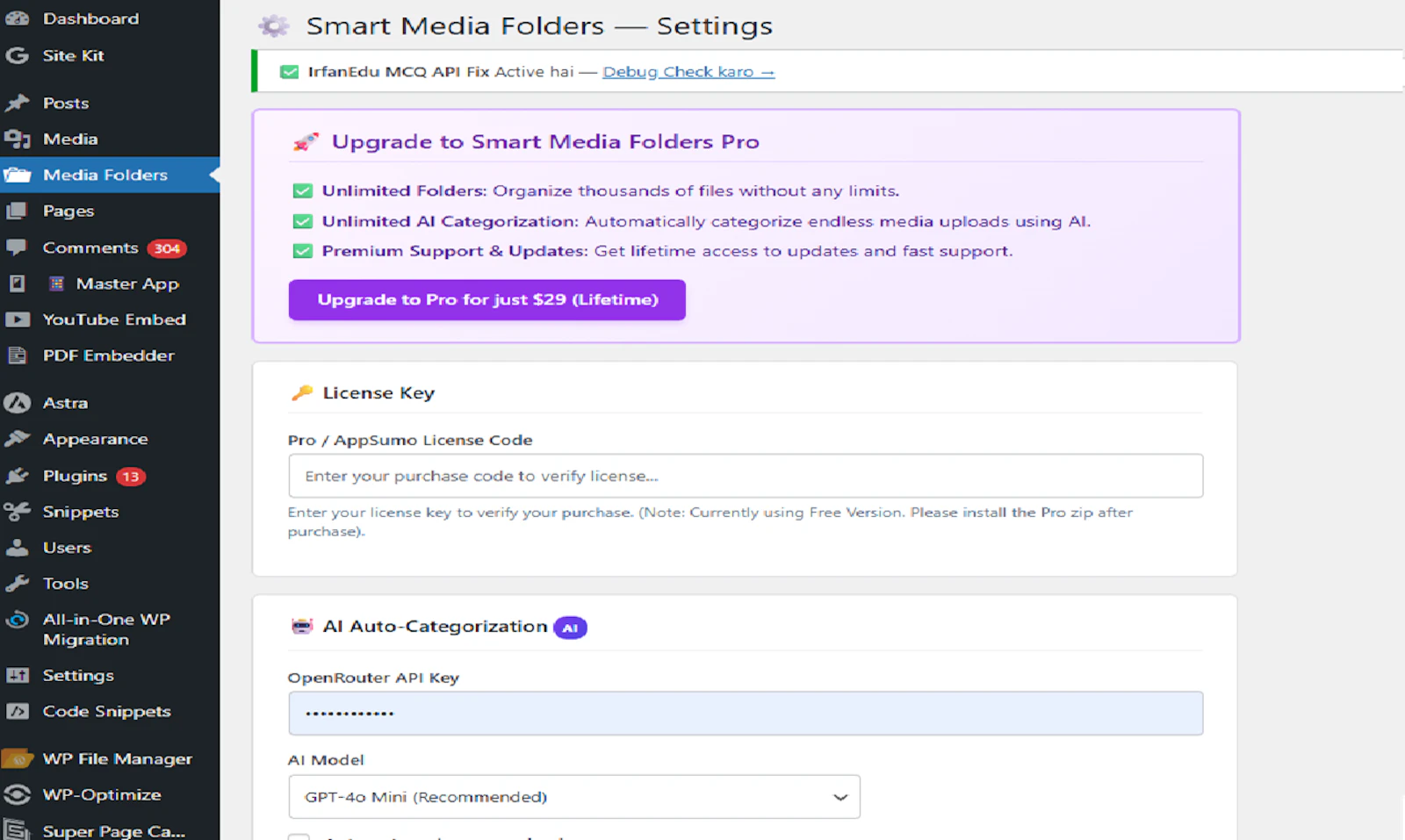Click the Media camera-music icon

point(17,139)
